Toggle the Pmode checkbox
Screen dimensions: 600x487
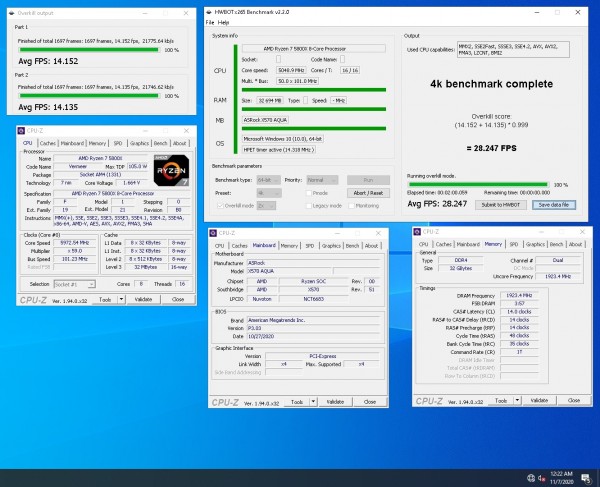click(x=308, y=193)
